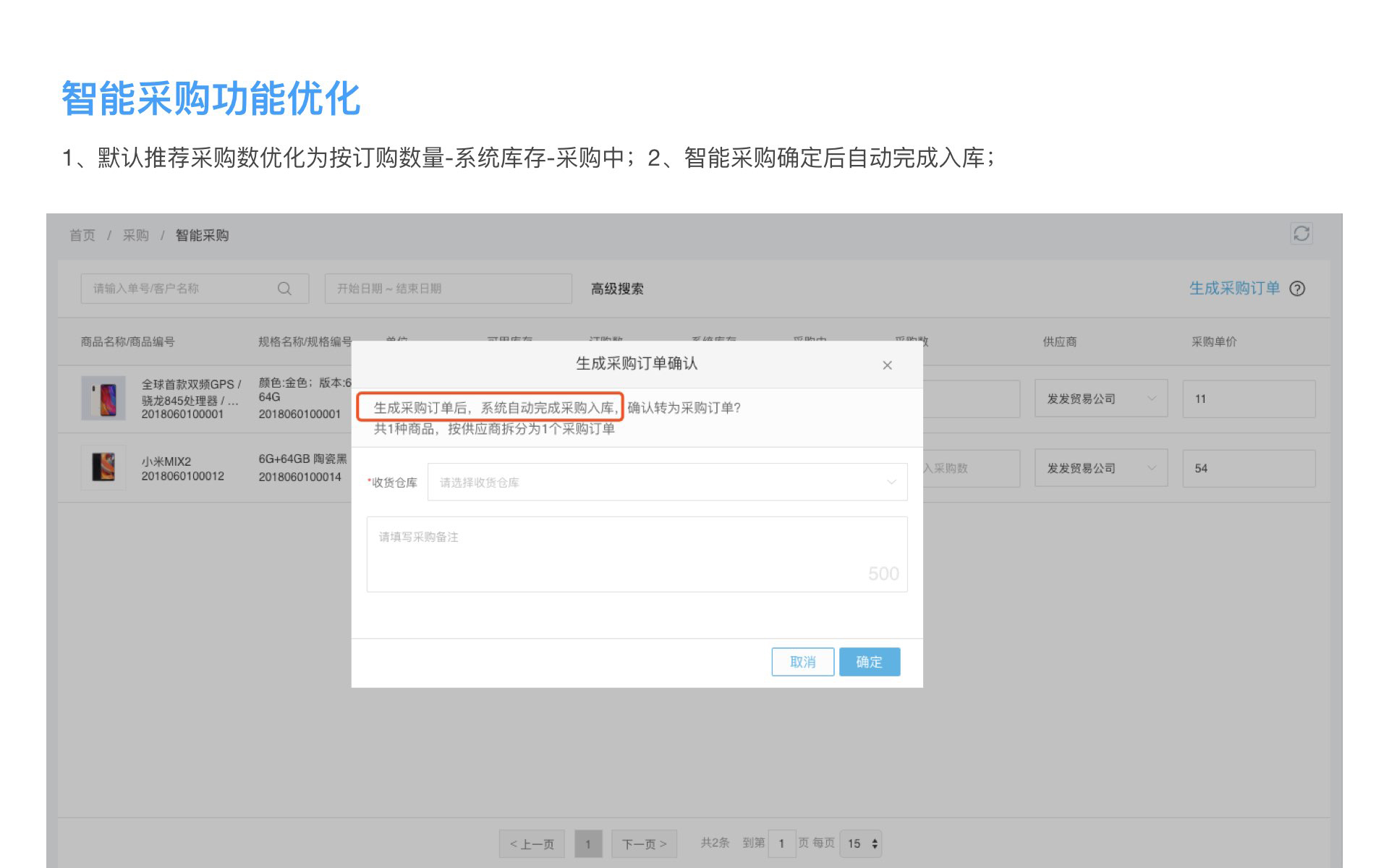Expand first row 发发贸易公司 supplier dropdown
This screenshot has height=868, width=1389.
pos(1100,399)
